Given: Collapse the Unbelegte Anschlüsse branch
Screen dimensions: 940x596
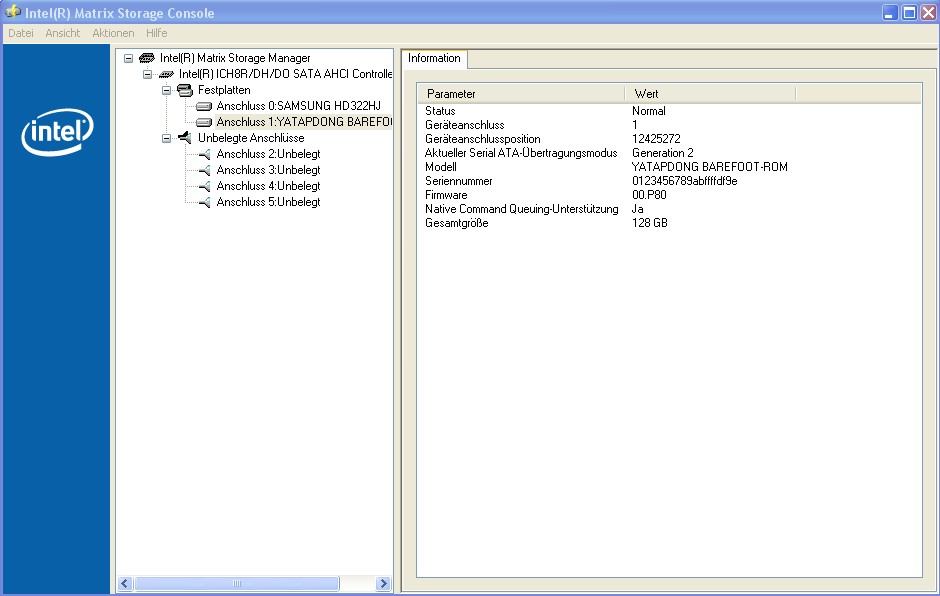Looking at the screenshot, I should pyautogui.click(x=167, y=139).
